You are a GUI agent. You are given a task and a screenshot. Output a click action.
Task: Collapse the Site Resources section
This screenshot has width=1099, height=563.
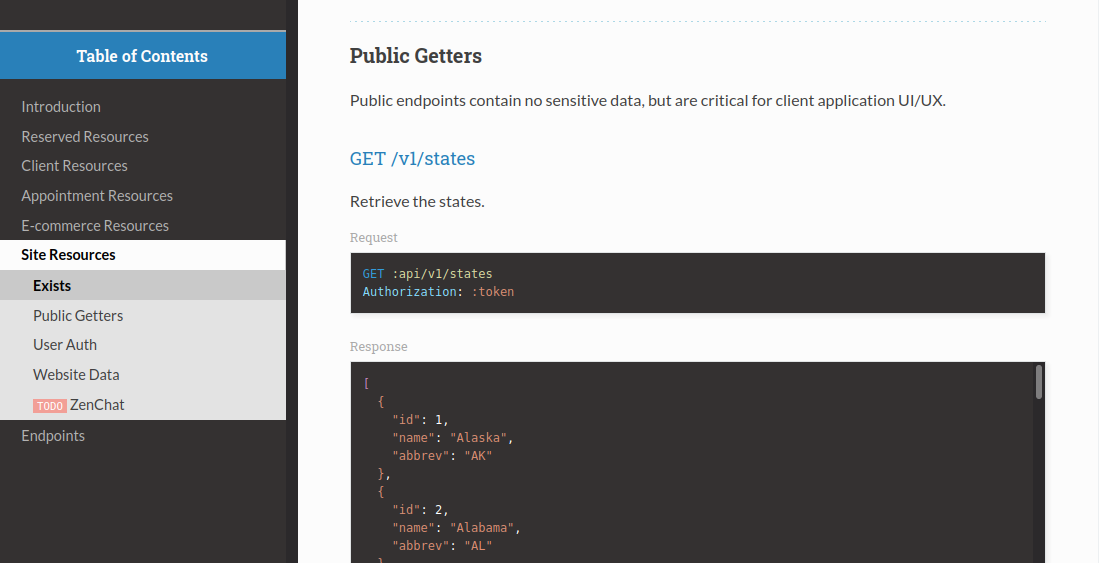[68, 255]
